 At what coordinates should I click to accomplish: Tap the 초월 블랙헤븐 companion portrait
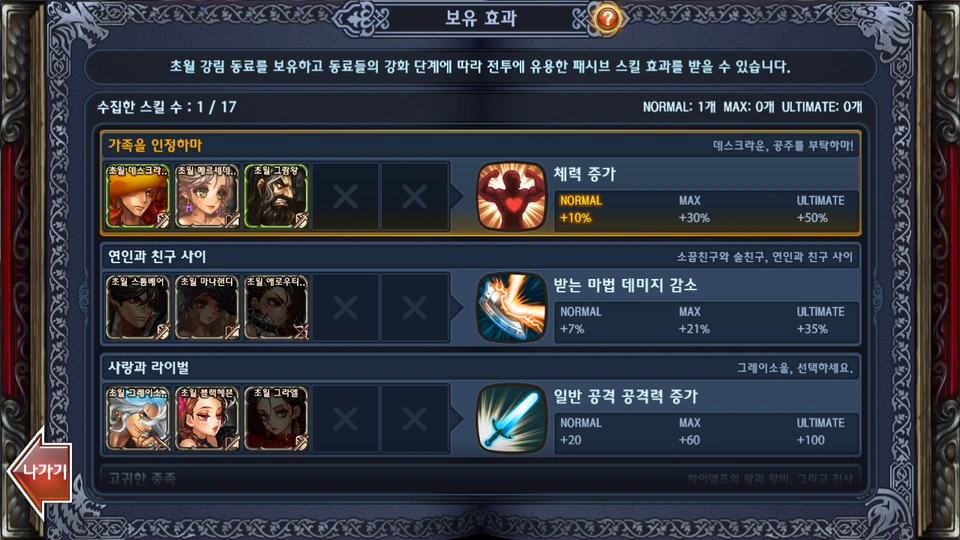[x=207, y=419]
